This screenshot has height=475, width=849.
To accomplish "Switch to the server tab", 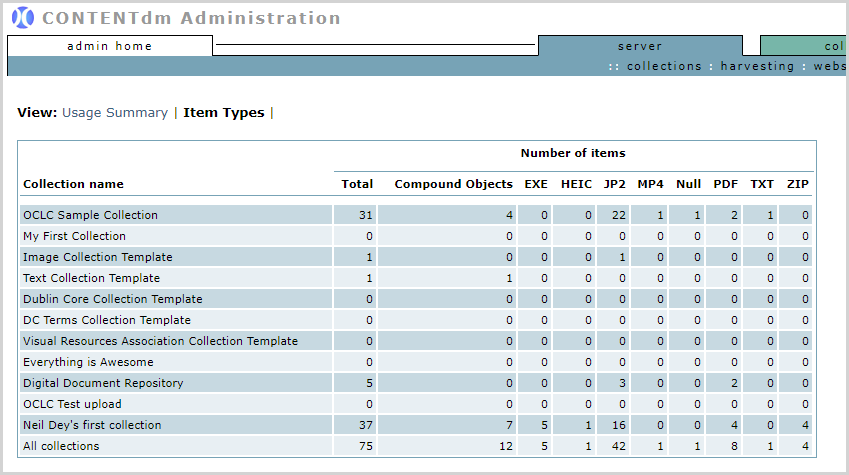I will coord(640,46).
